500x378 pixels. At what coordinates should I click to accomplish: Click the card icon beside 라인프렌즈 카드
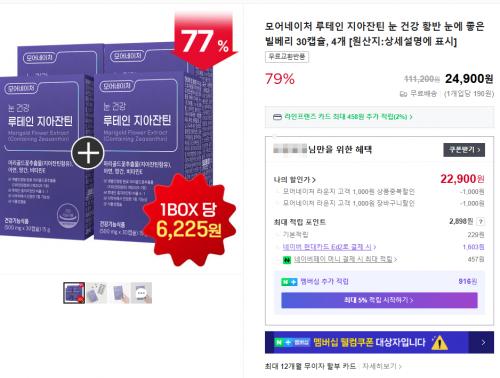pos(277,117)
